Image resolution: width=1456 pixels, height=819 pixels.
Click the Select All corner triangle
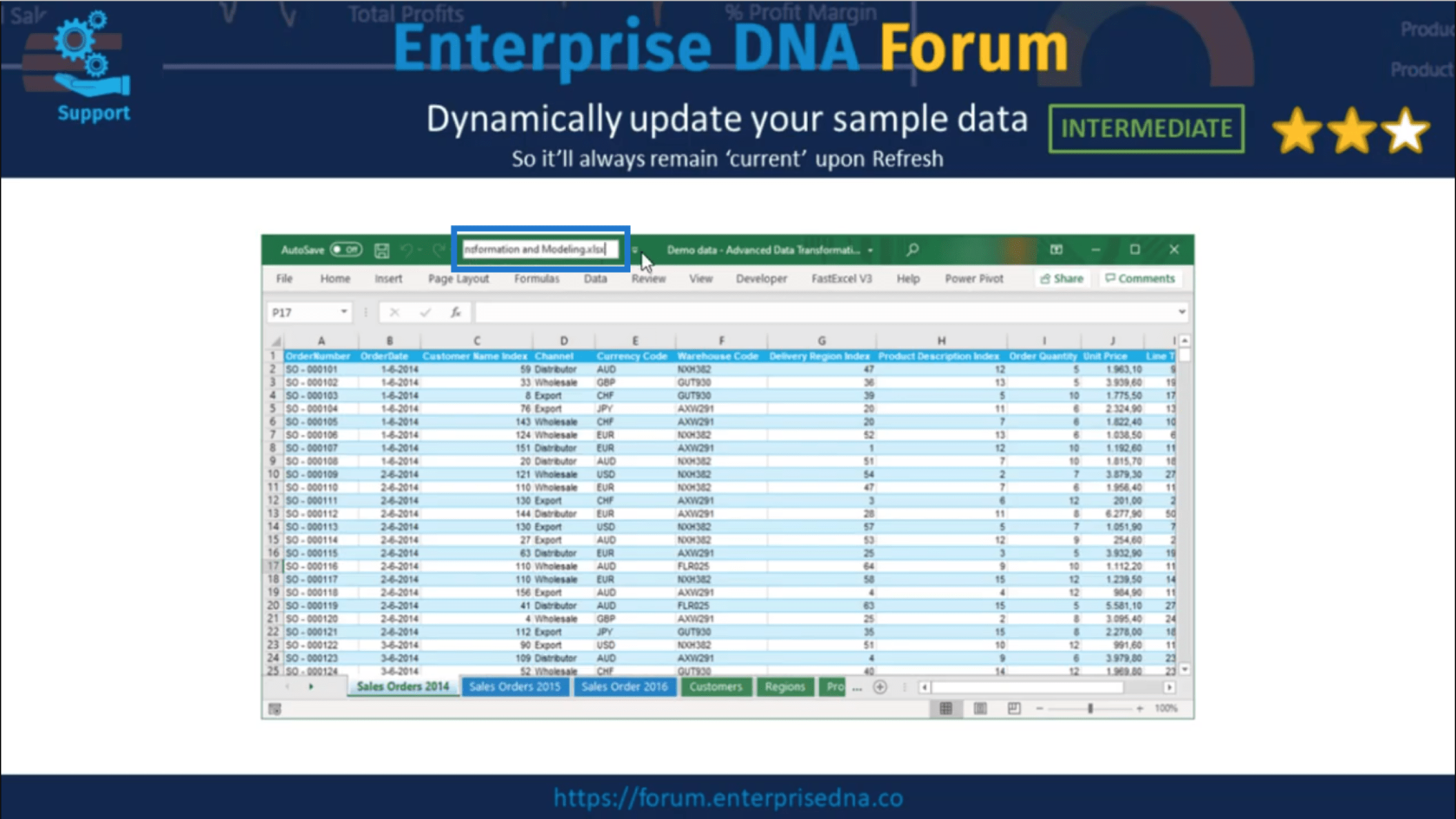(x=275, y=341)
